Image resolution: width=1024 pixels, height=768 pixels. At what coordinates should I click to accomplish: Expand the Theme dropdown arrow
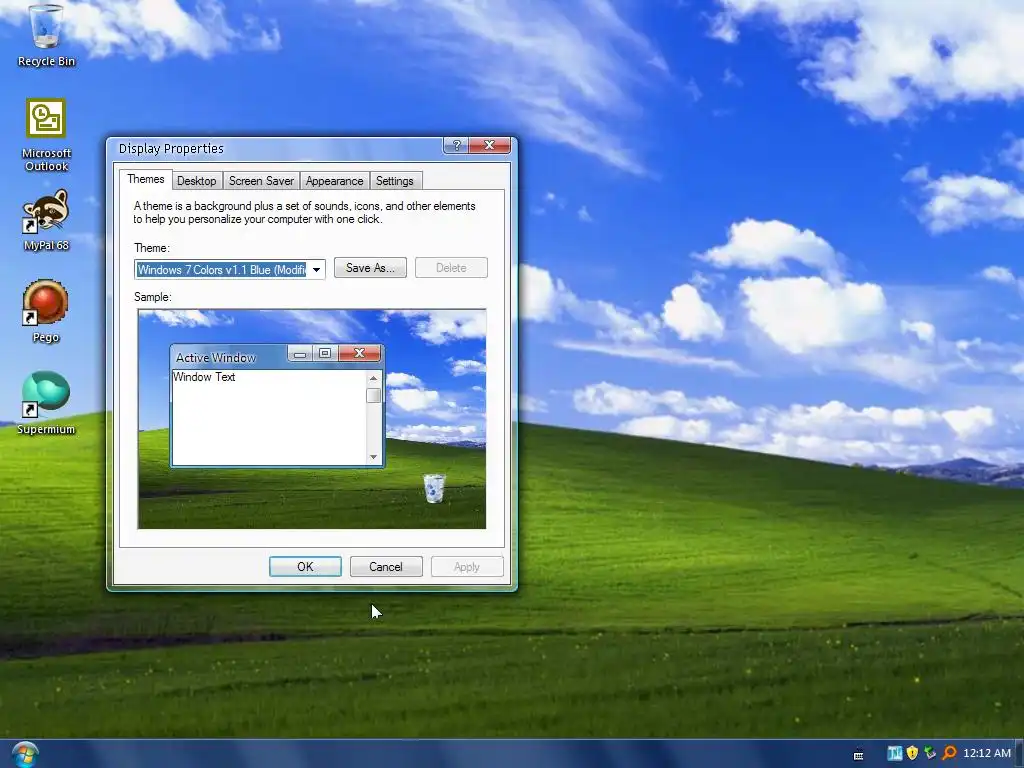point(316,270)
